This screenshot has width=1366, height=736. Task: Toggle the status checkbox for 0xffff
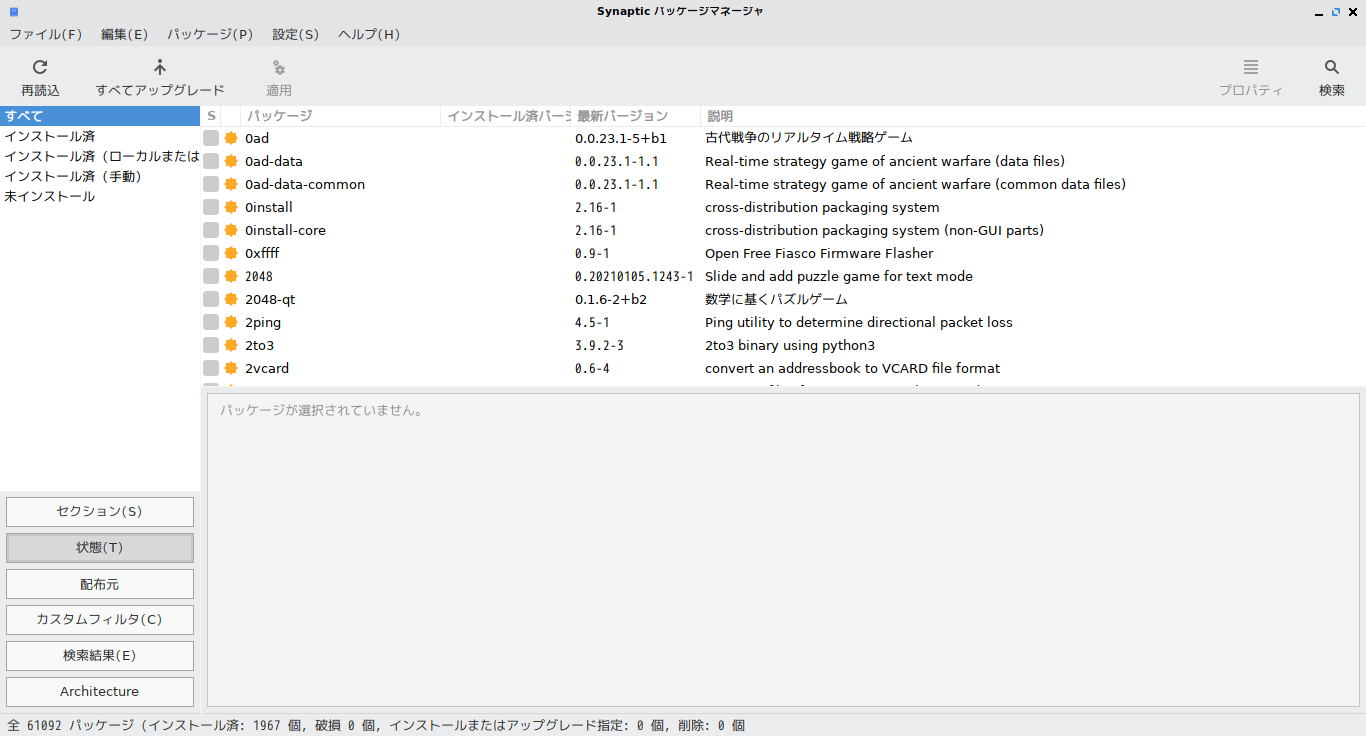[211, 253]
